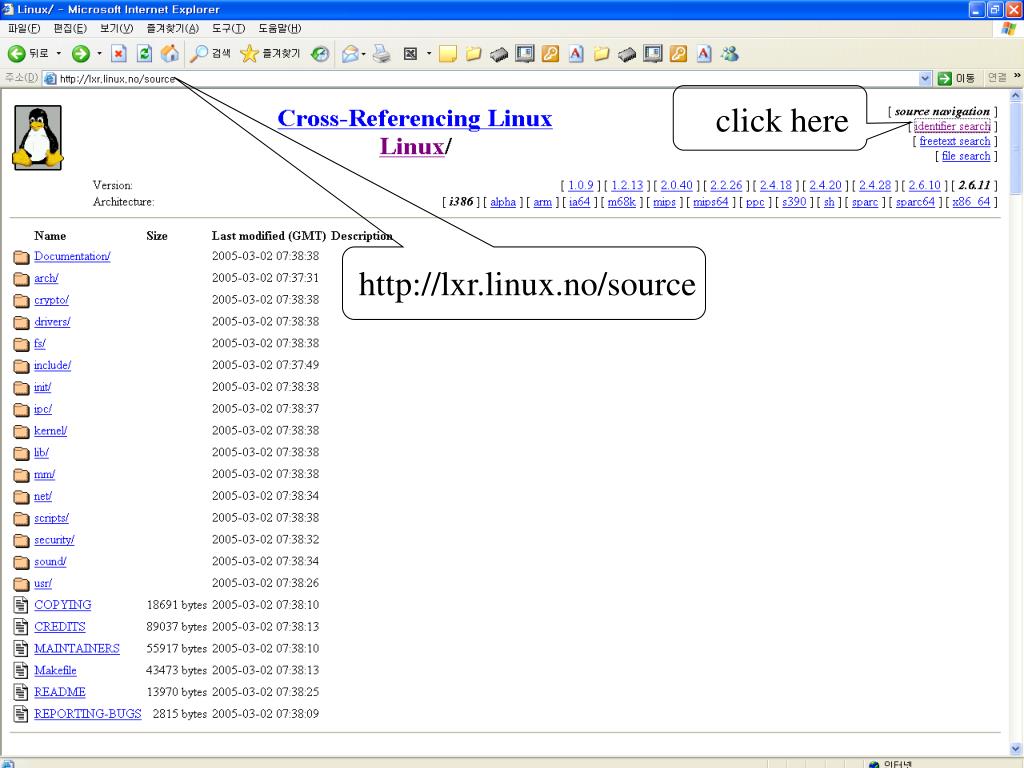The width and height of the screenshot is (1024, 768).
Task: Open the 파일(F) menu
Action: [x=24, y=28]
